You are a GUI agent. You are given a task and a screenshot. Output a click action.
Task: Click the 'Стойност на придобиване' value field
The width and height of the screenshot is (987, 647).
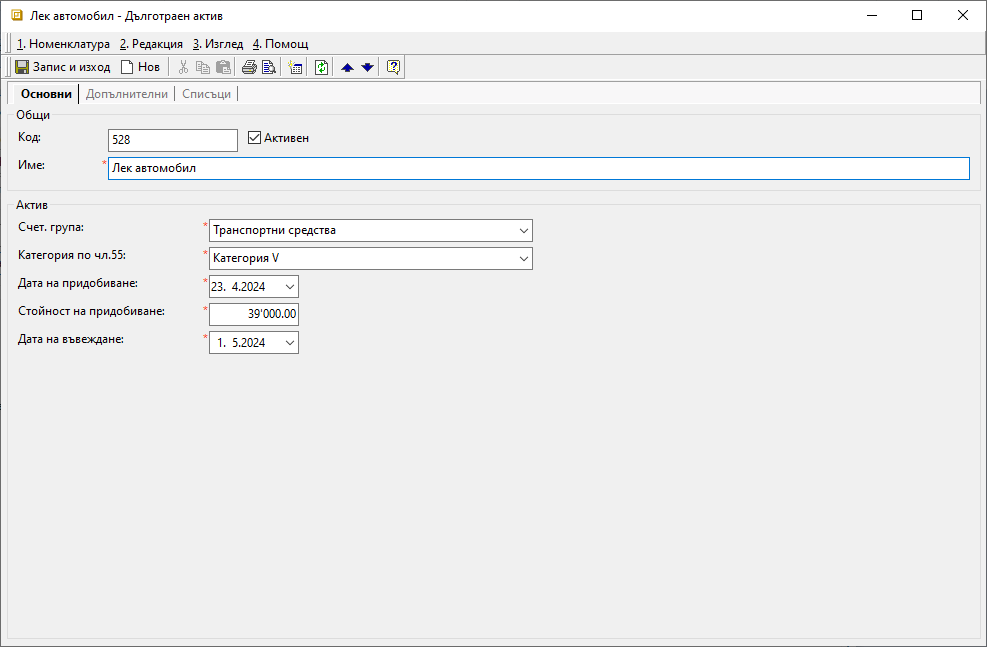254,315
